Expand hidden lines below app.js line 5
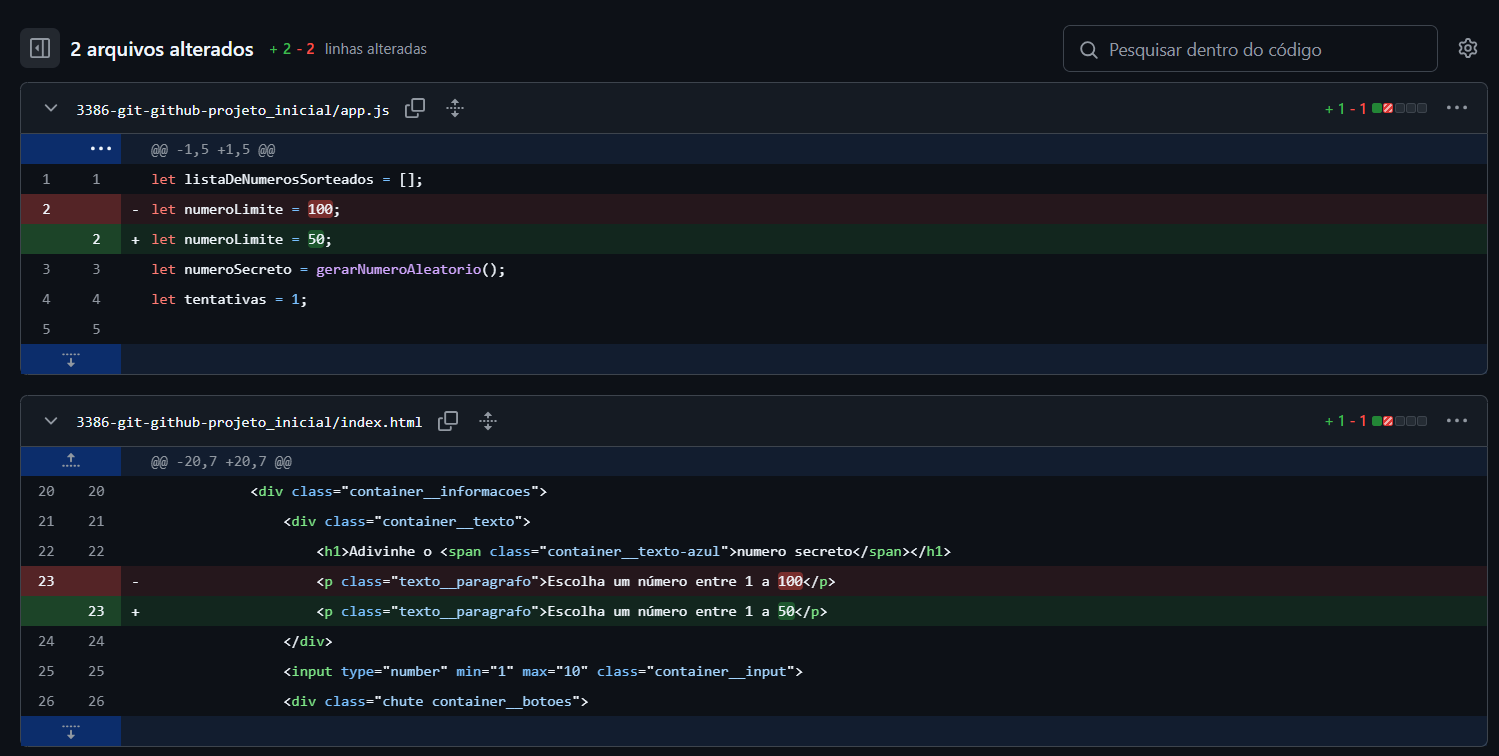This screenshot has width=1499, height=756. tap(71, 359)
